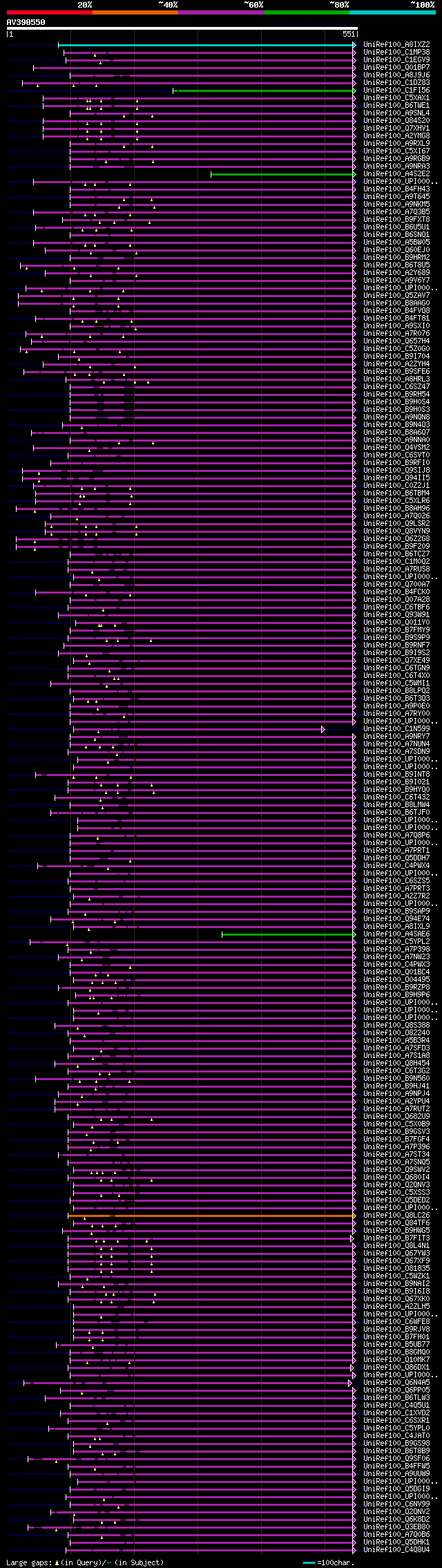Select the label UniRef100_A7NUN4
The height and width of the screenshot is (1568, 442).
click(x=396, y=744)
